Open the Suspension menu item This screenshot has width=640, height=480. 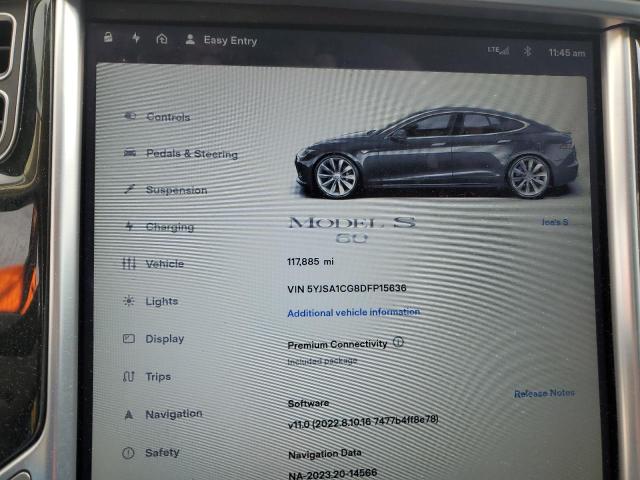point(176,190)
